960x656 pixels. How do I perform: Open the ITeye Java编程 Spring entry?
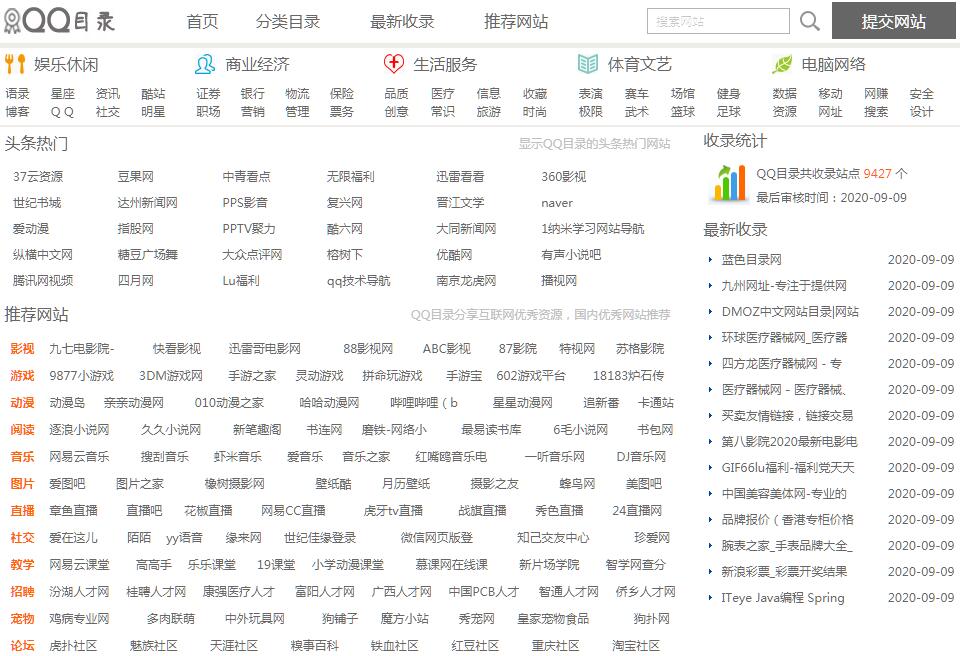click(782, 598)
